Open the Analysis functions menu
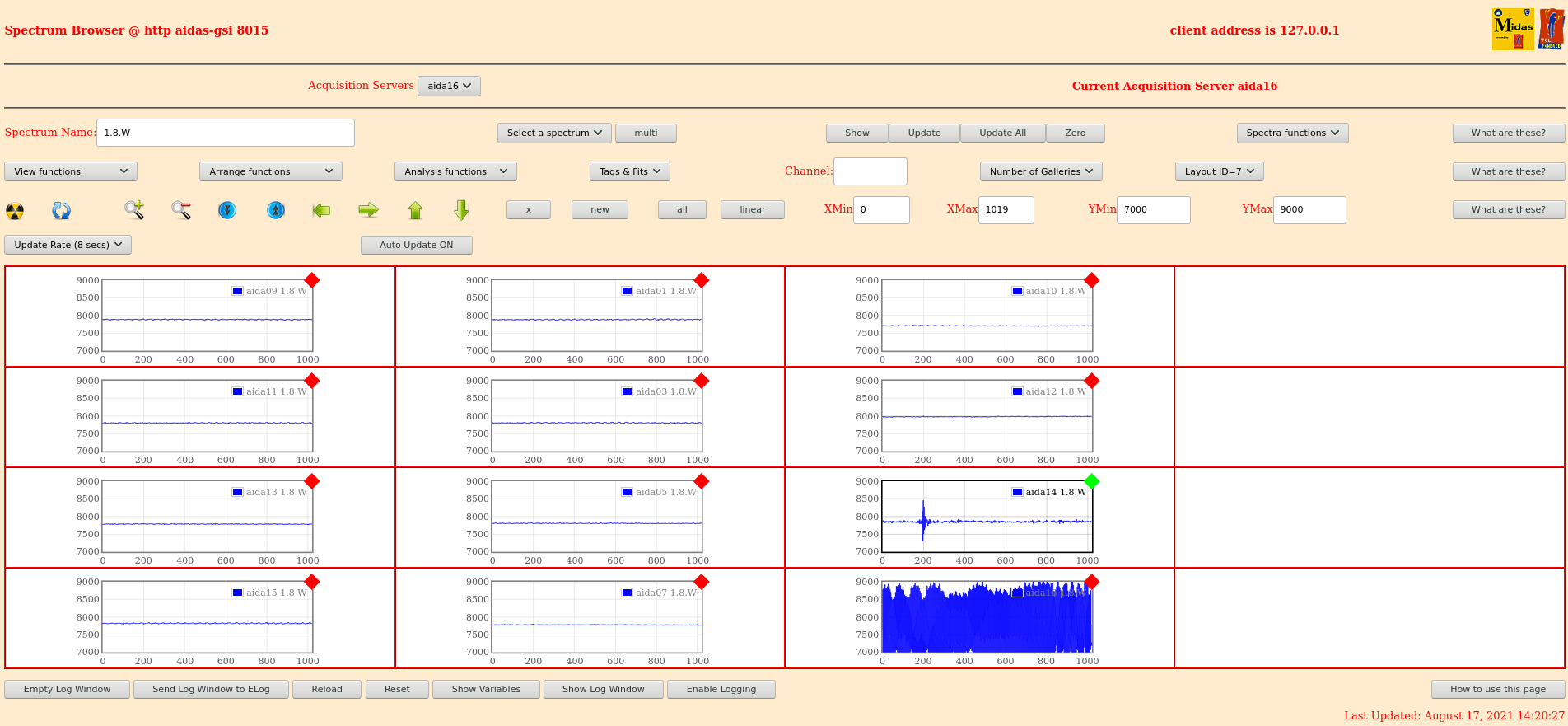The width and height of the screenshot is (1568, 726). click(455, 171)
